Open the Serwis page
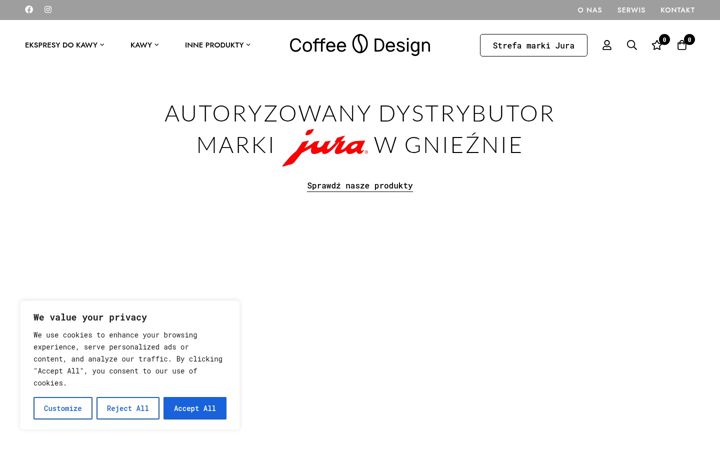 pos(631,10)
